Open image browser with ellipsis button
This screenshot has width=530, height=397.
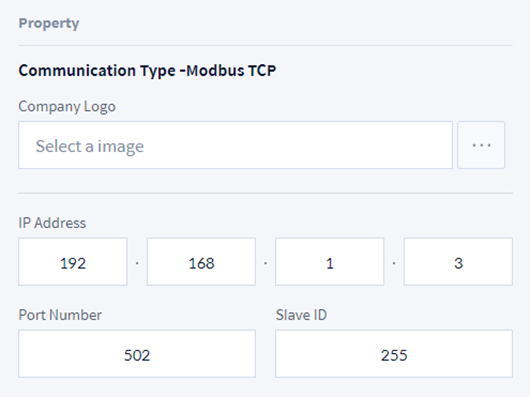tap(481, 145)
